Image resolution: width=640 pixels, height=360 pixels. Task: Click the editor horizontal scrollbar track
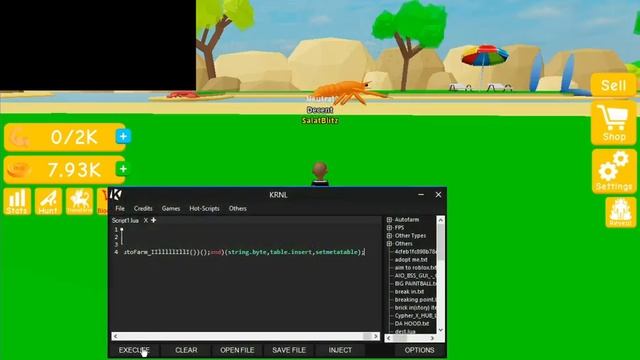coord(245,336)
